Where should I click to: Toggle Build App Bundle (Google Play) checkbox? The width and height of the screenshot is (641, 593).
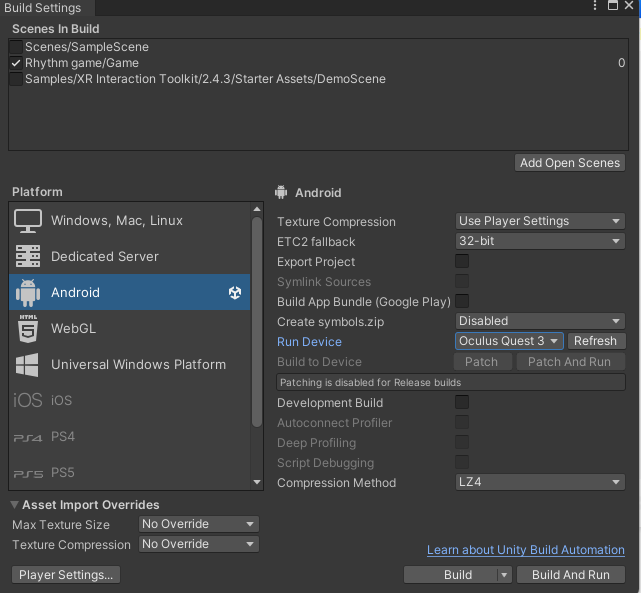click(x=462, y=301)
